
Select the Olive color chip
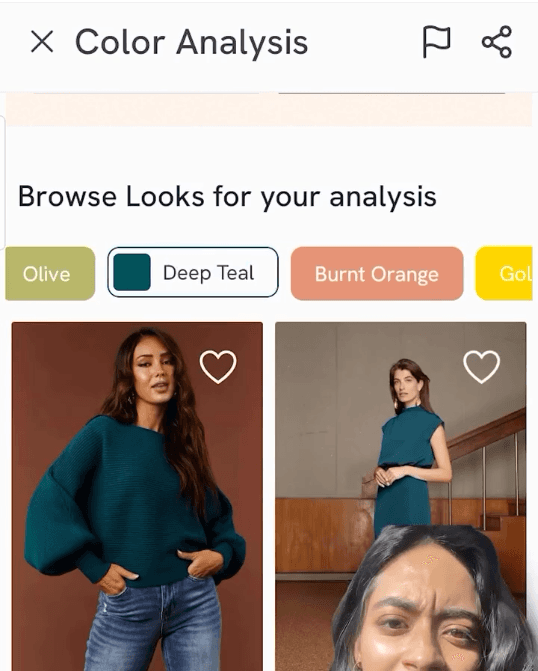pyautogui.click(x=50, y=273)
